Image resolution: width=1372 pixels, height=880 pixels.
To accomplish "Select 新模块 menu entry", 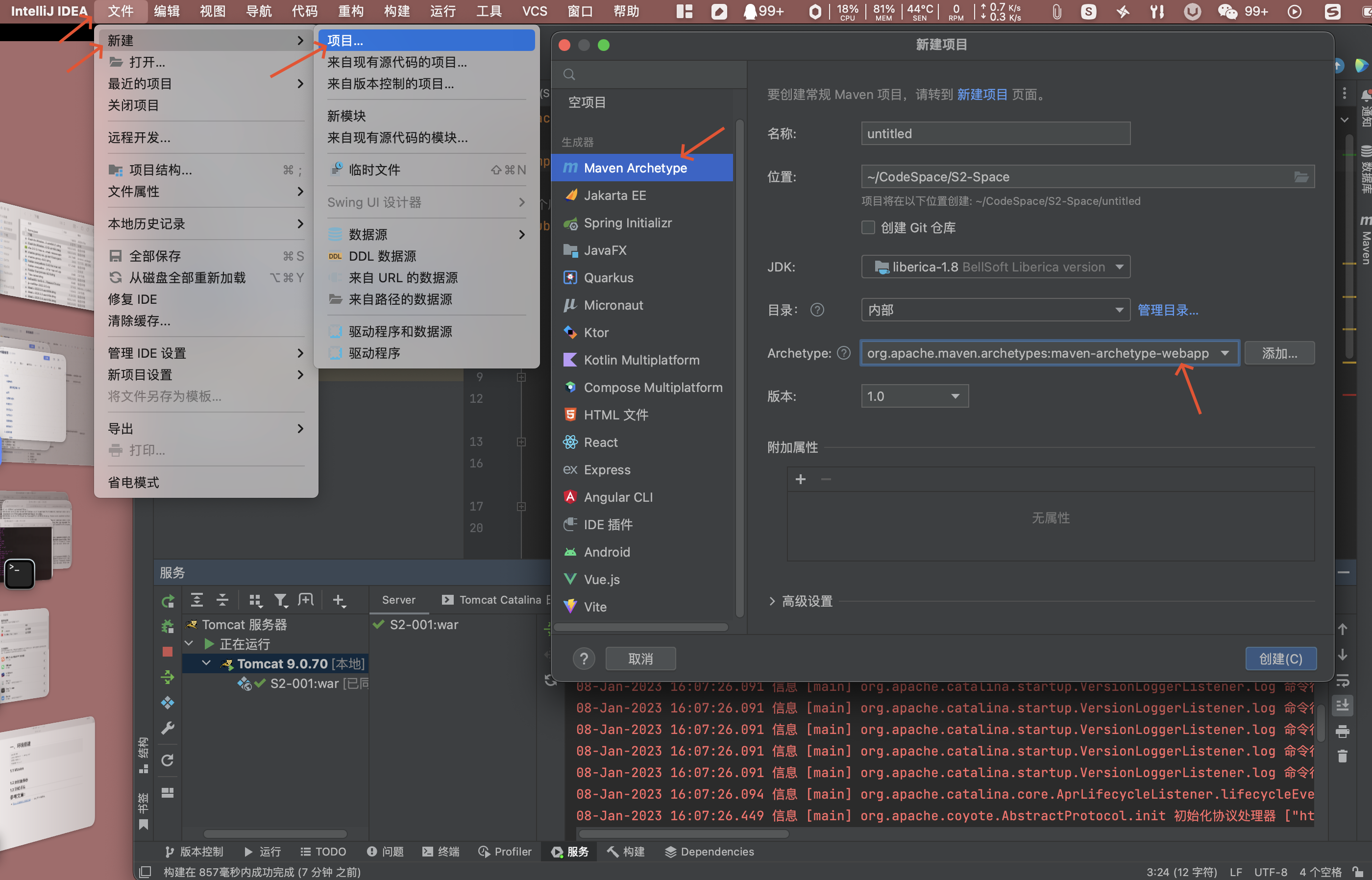I will 427,116.
